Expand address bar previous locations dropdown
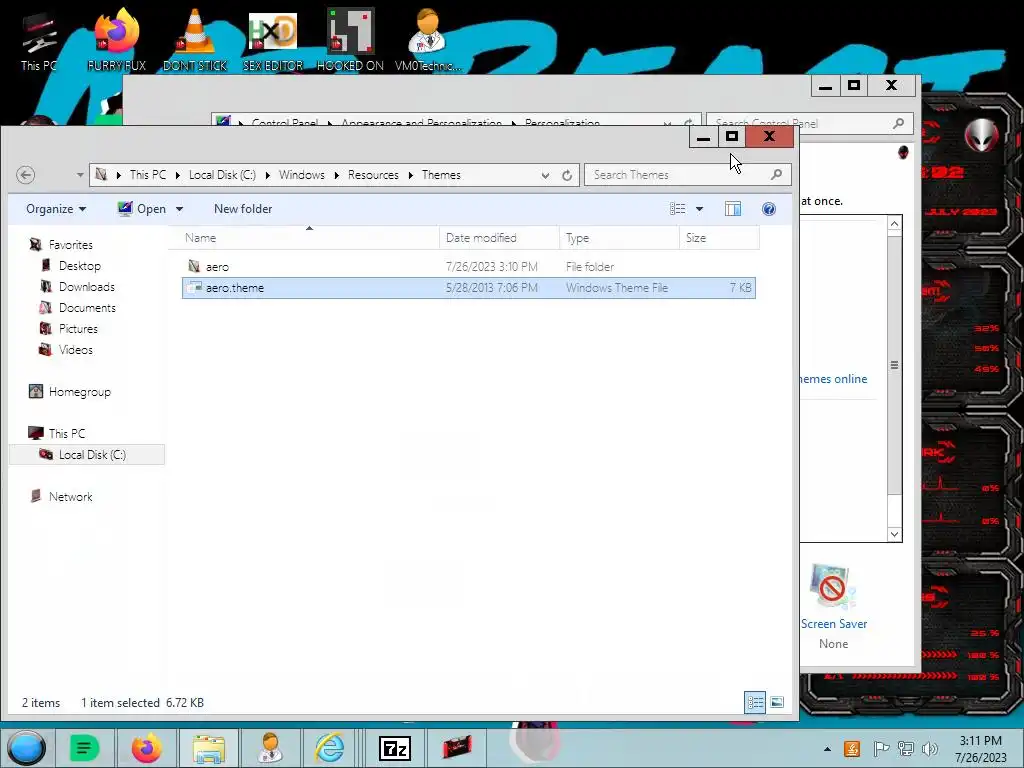This screenshot has height=768, width=1024. (545, 175)
